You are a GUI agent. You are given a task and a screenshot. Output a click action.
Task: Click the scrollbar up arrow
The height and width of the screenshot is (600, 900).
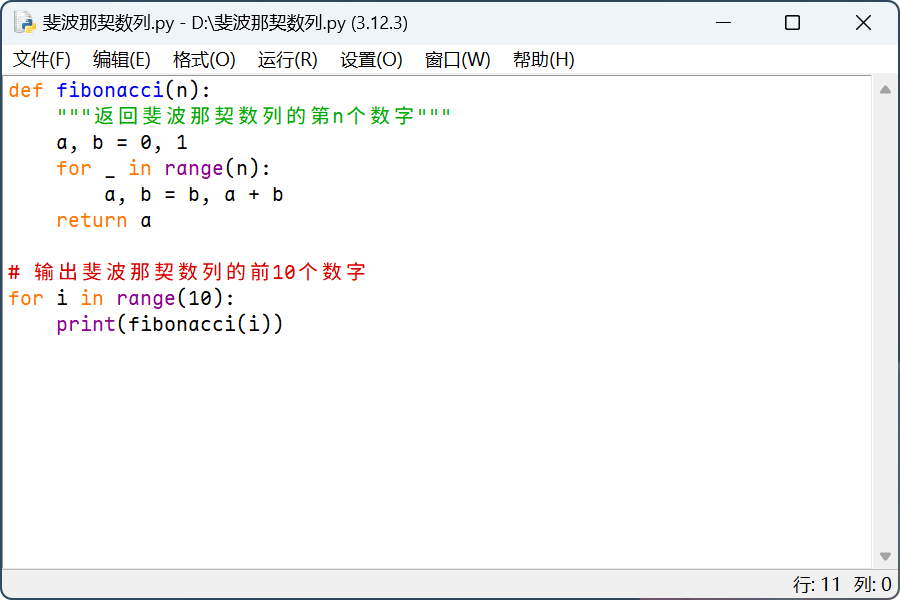pyautogui.click(x=885, y=90)
